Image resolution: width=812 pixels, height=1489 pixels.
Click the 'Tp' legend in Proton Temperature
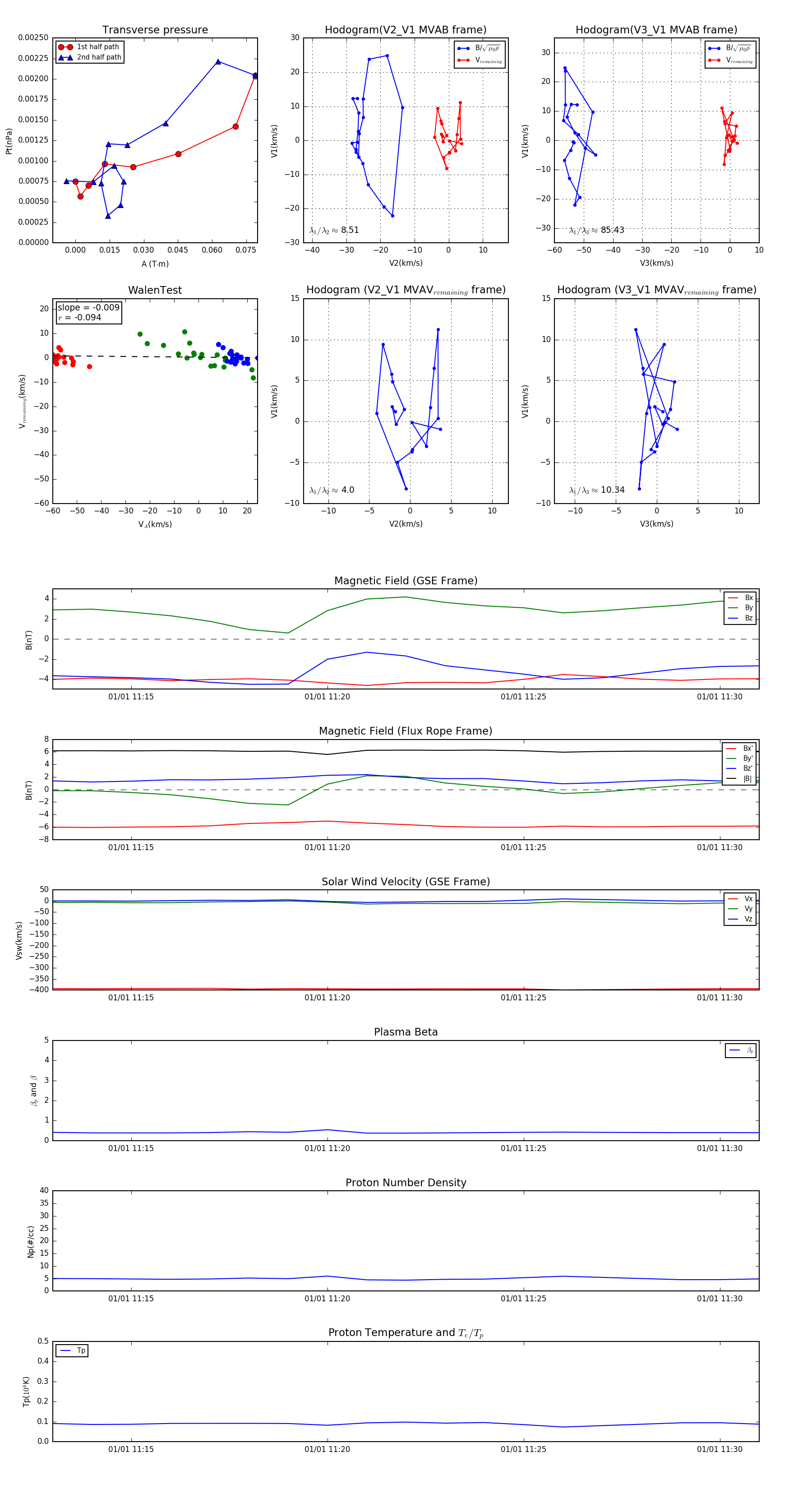click(x=73, y=1350)
